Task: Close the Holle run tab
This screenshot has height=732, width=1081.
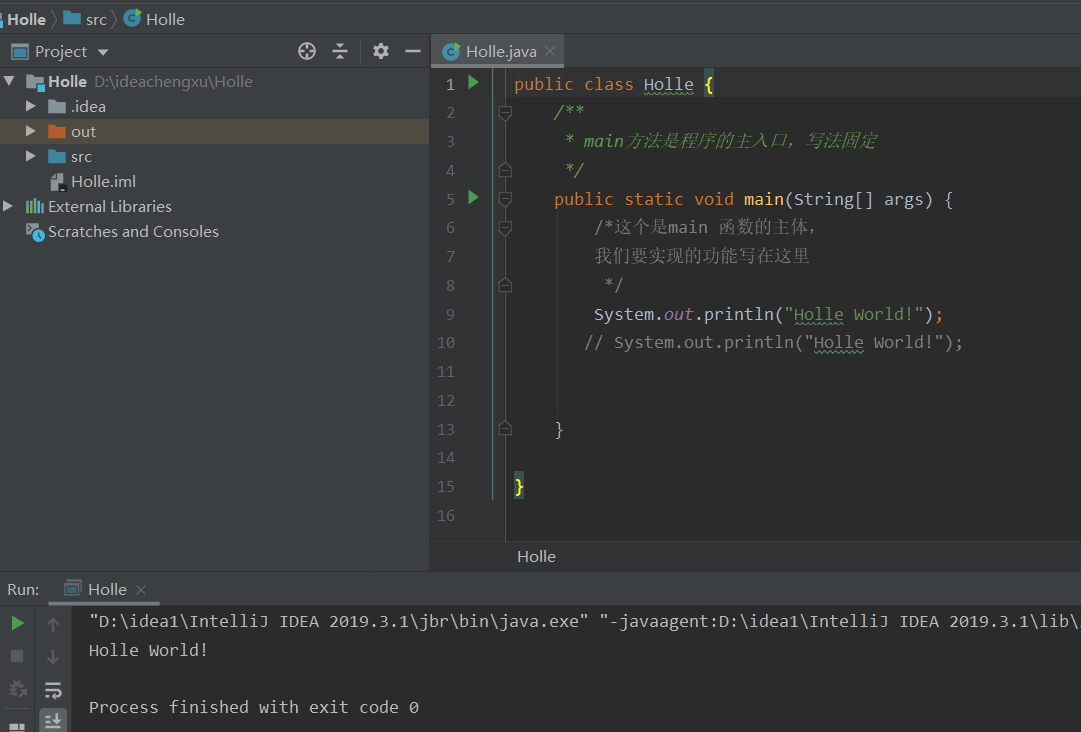Action: pyautogui.click(x=141, y=590)
